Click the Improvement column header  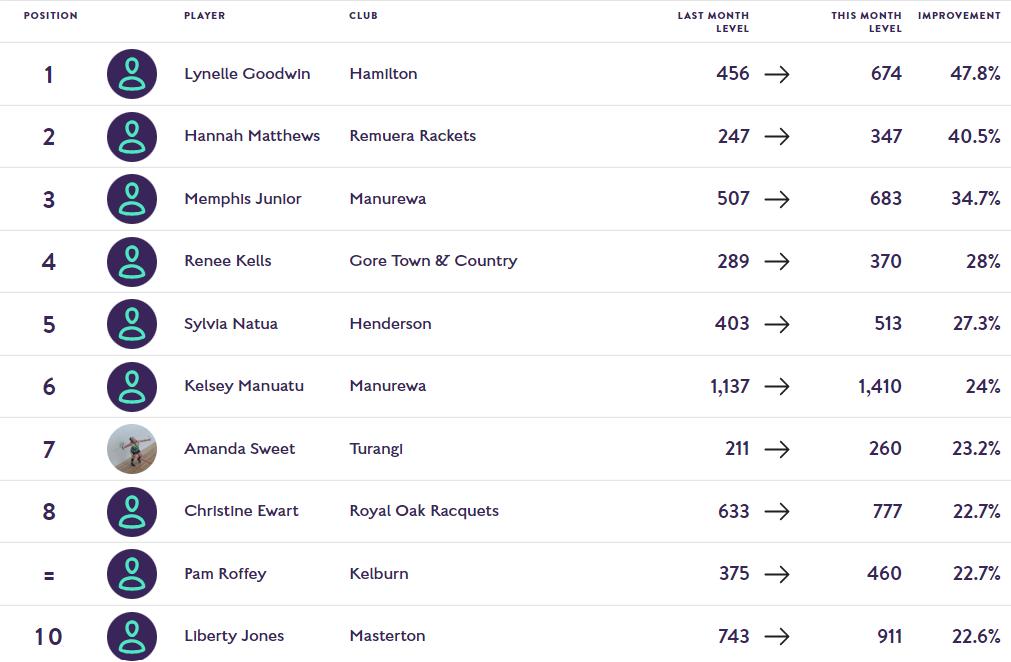(x=958, y=16)
